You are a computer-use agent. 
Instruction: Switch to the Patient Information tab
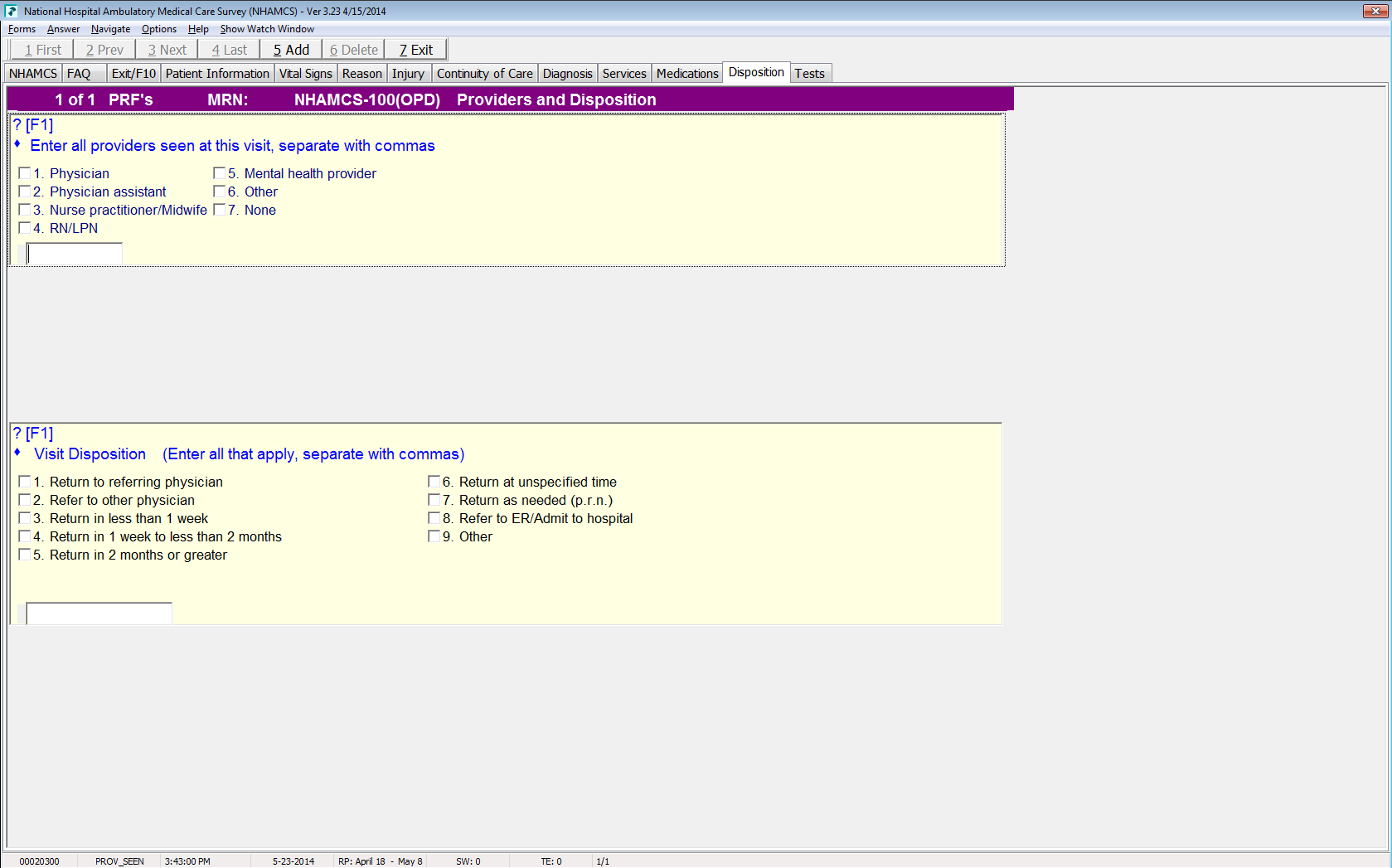click(x=217, y=74)
